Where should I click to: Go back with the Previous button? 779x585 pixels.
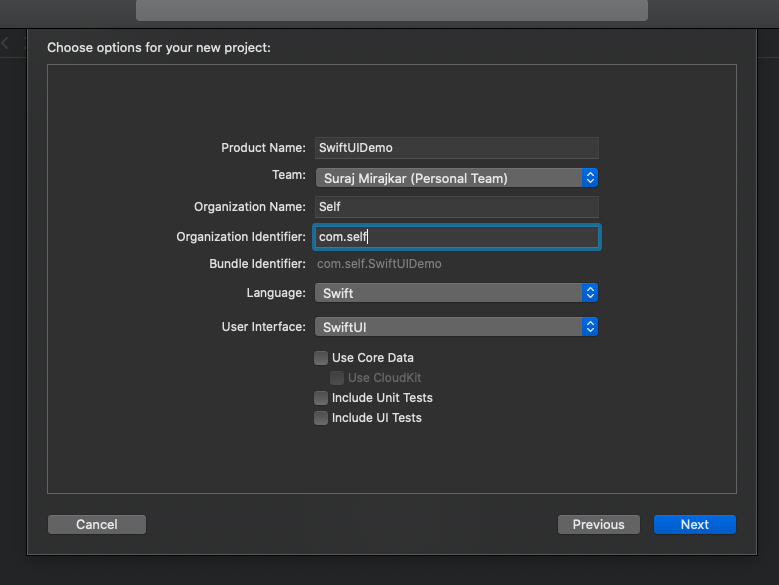(x=598, y=524)
